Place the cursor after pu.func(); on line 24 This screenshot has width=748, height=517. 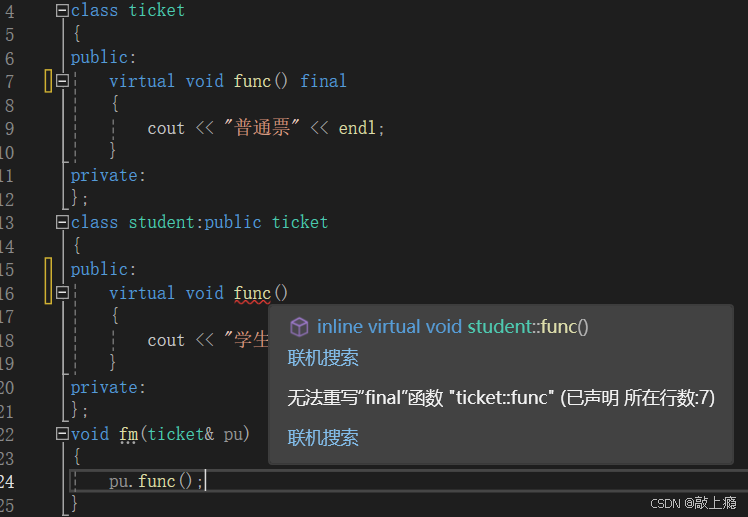click(205, 481)
